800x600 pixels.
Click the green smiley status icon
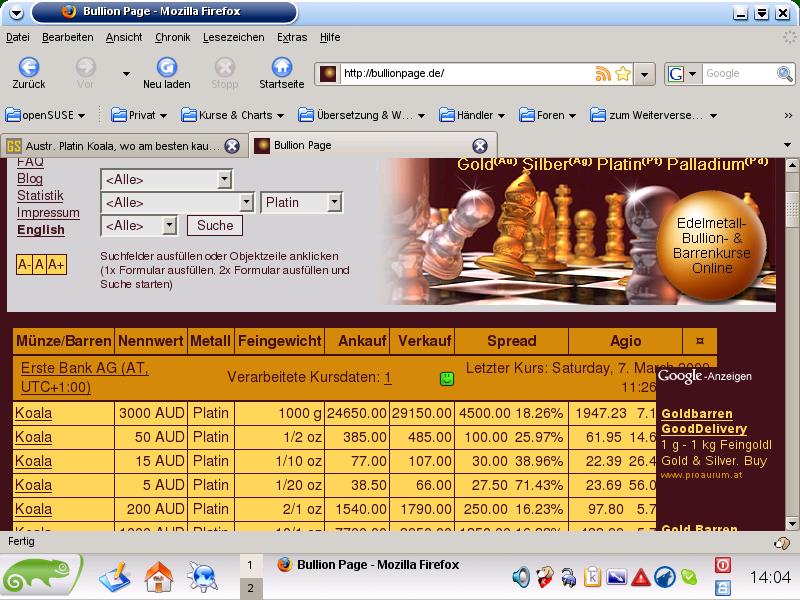(447, 379)
